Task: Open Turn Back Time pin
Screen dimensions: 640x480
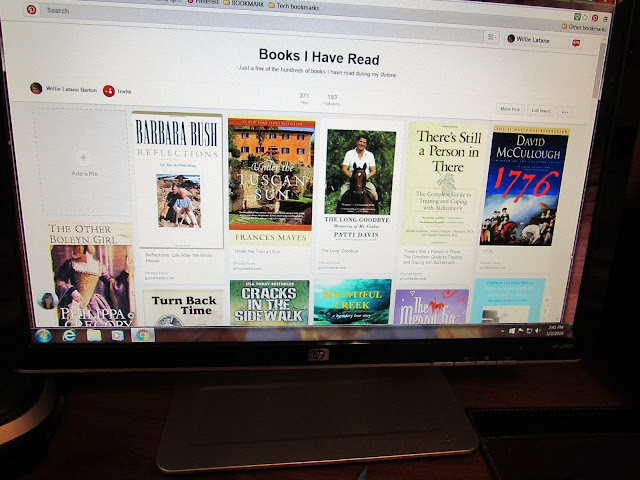Action: pyautogui.click(x=184, y=307)
